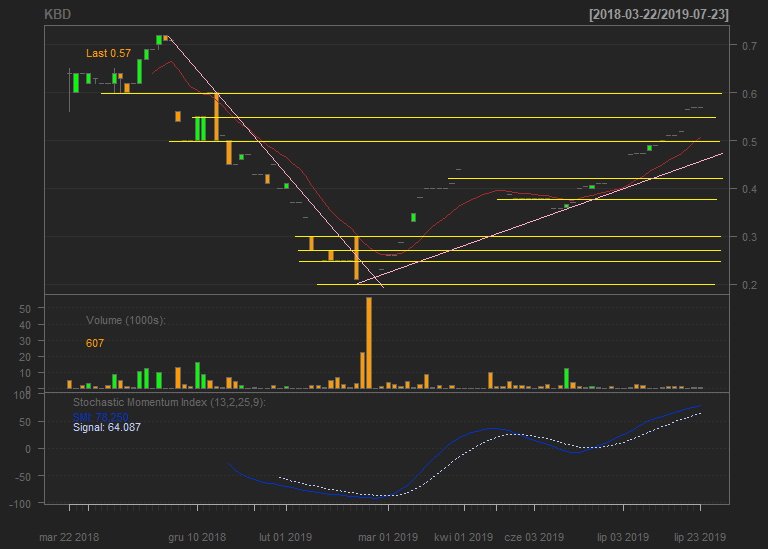Click the 'Signal: 64.087' value
768x549 pixels.
107,427
